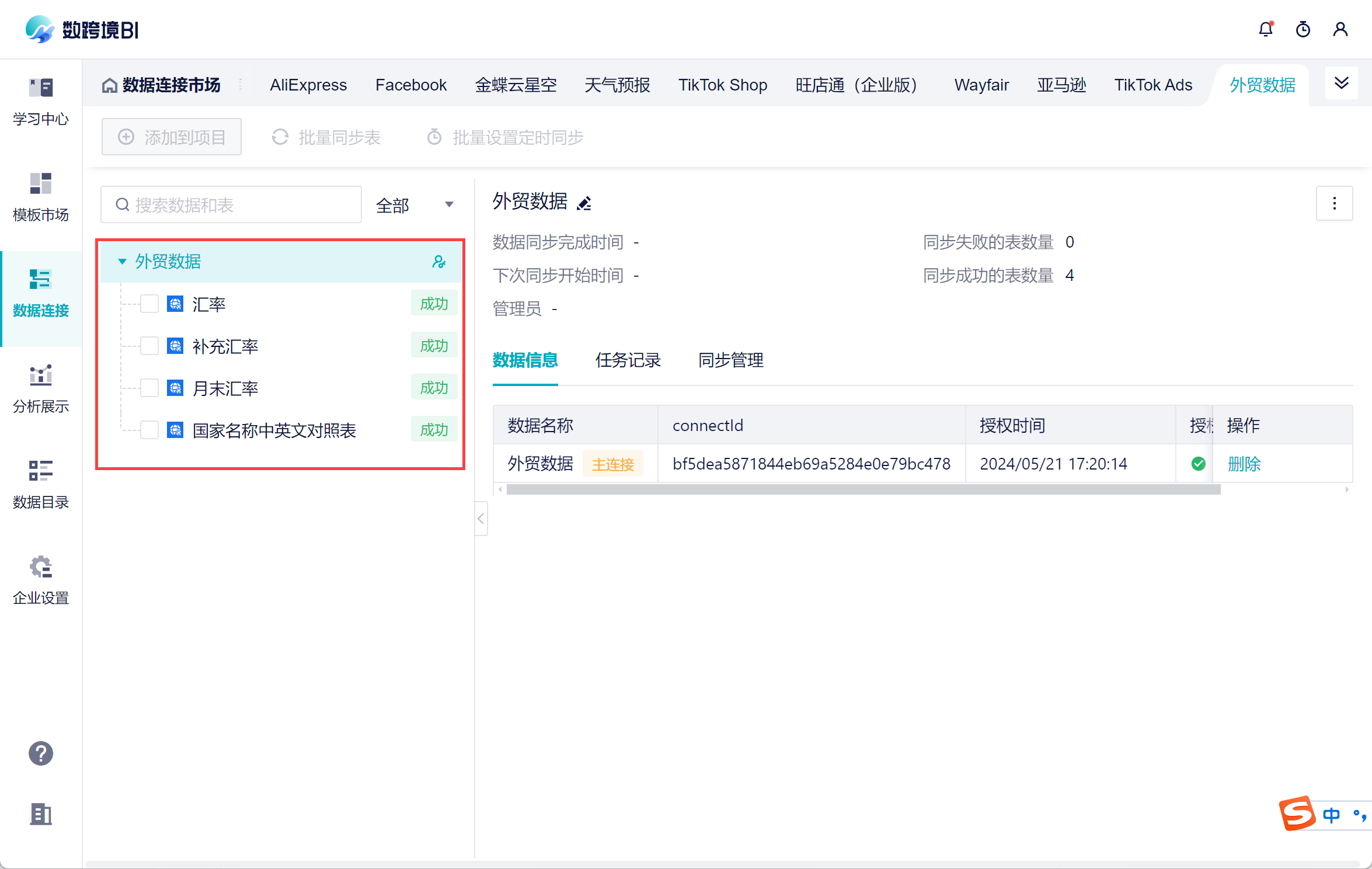Screen dimensions: 1372x869
Task: Open the notification bell icon
Action: [1265, 29]
